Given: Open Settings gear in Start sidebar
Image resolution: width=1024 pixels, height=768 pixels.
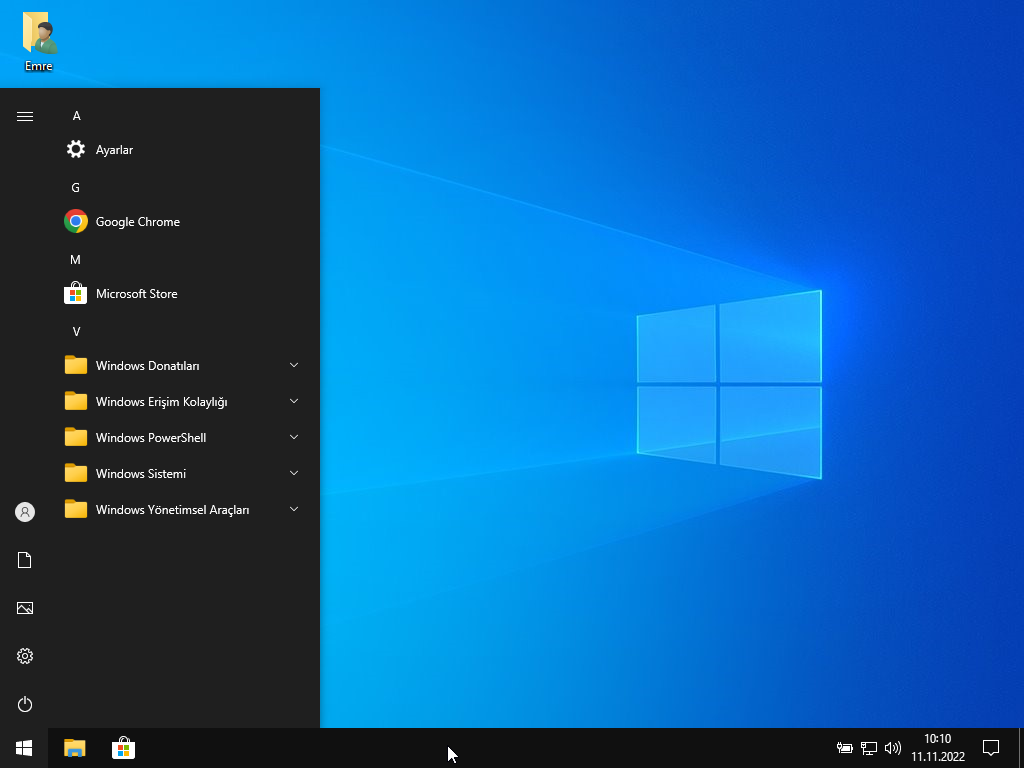Looking at the screenshot, I should click(24, 655).
